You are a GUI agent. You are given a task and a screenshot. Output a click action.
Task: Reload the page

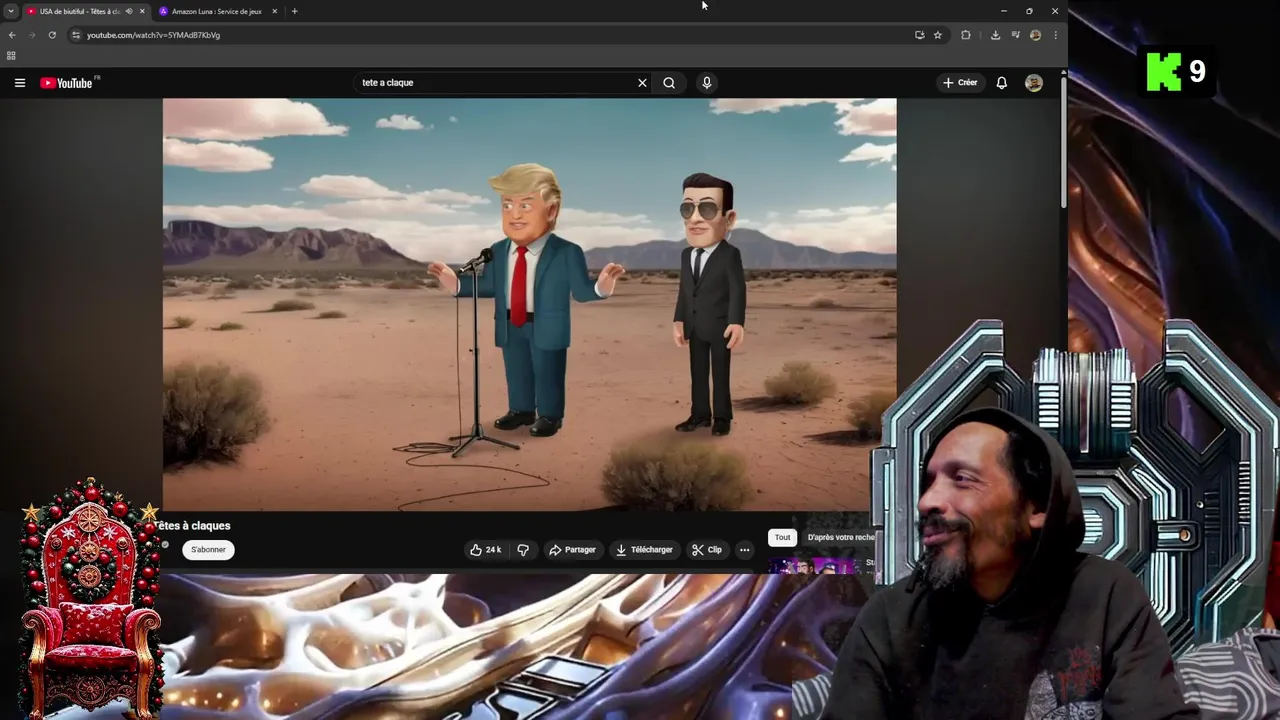[52, 35]
